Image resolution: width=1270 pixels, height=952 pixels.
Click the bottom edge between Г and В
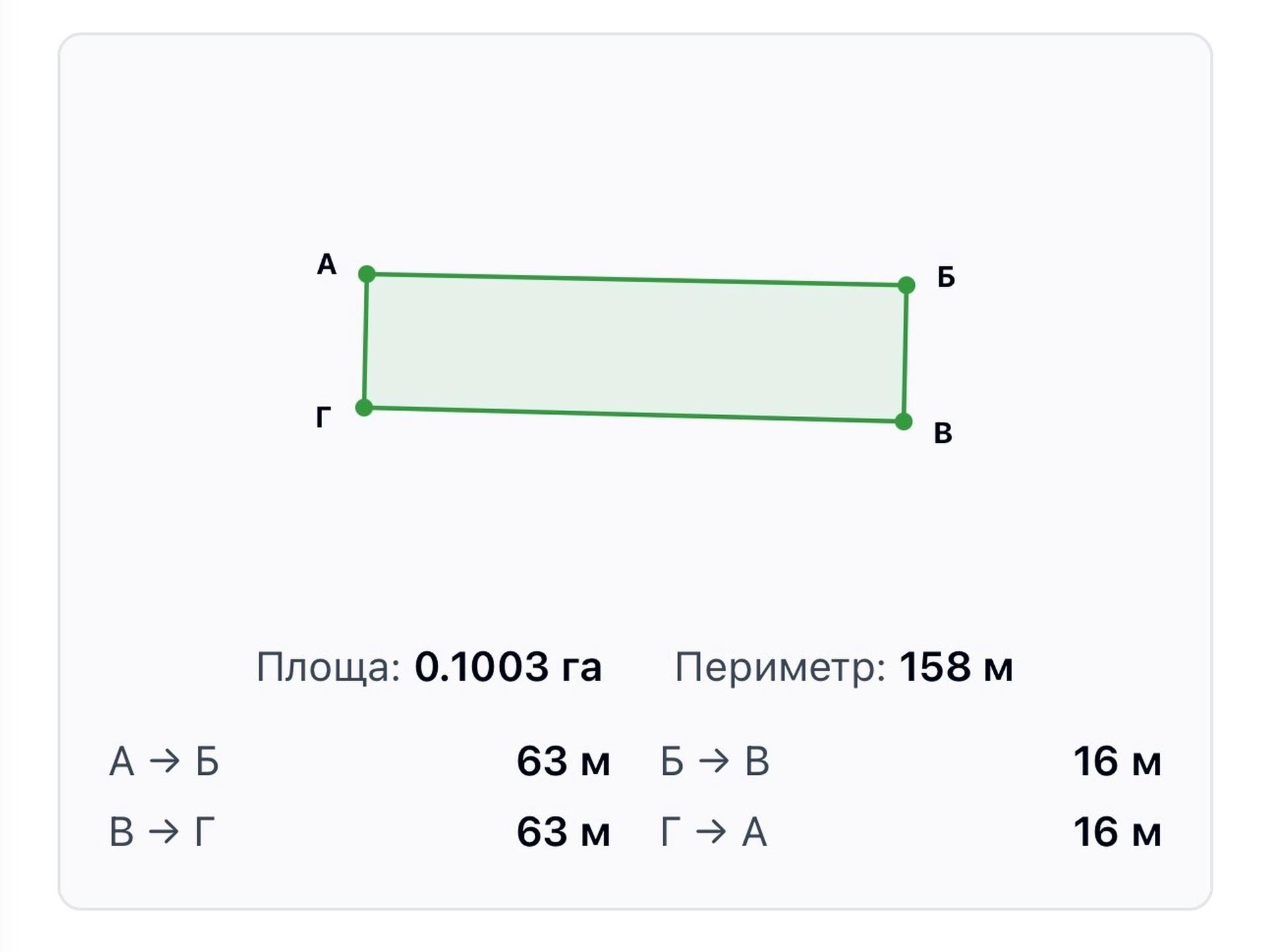pos(634,415)
